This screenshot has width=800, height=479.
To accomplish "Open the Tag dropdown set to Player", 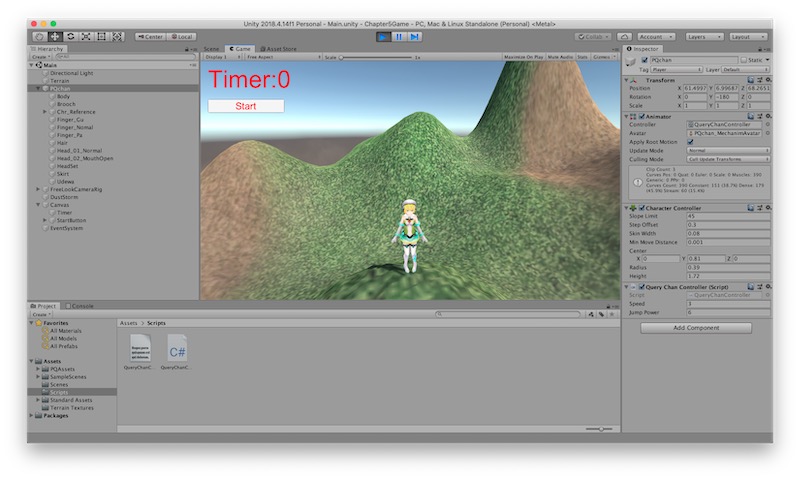I will point(677,69).
